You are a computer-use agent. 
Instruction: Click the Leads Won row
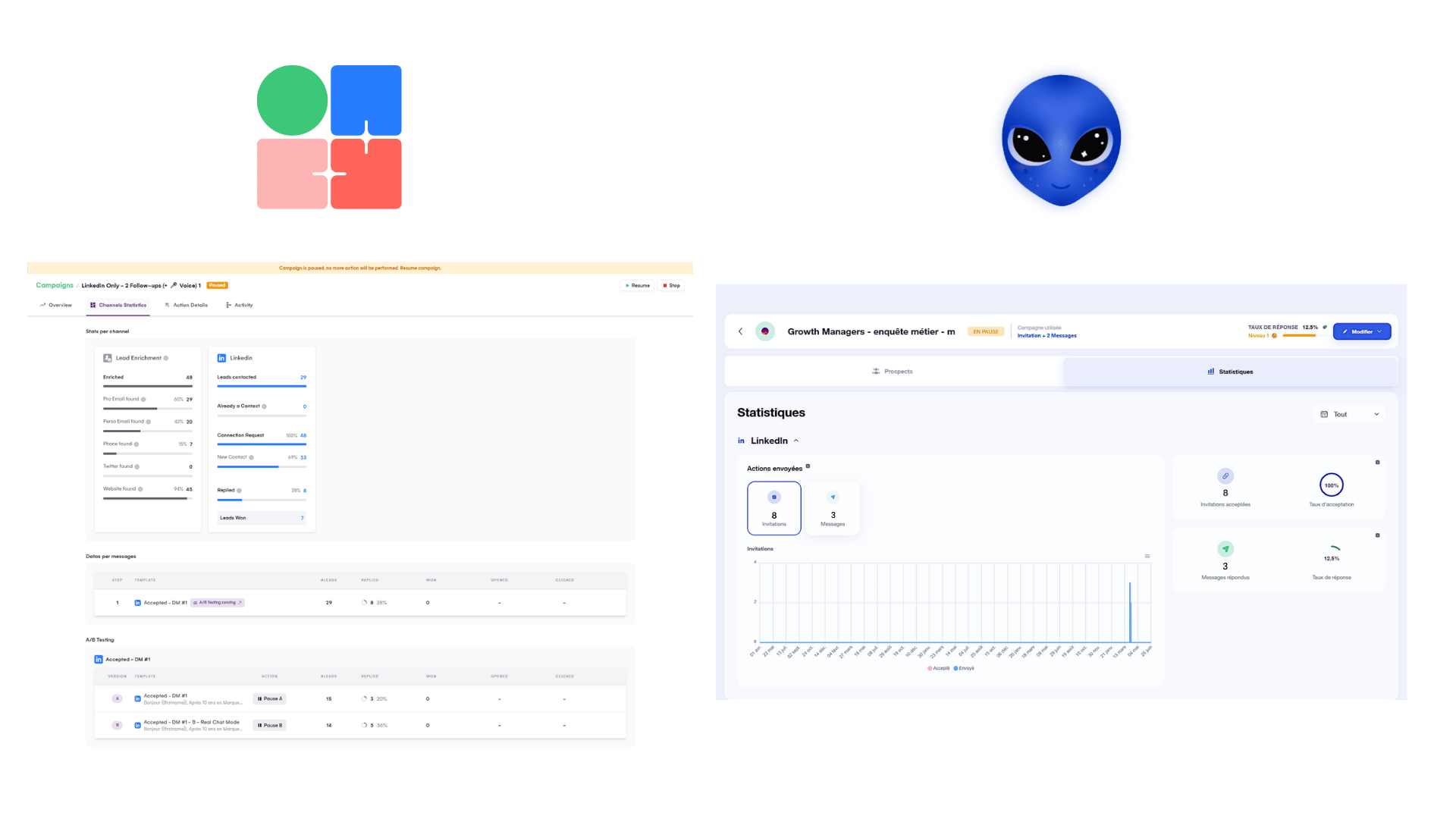pos(262,518)
